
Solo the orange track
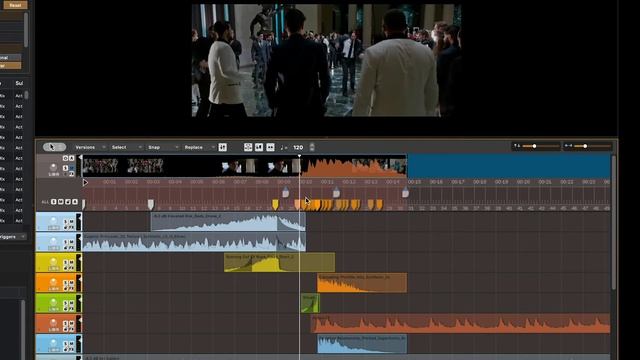(x=65, y=283)
